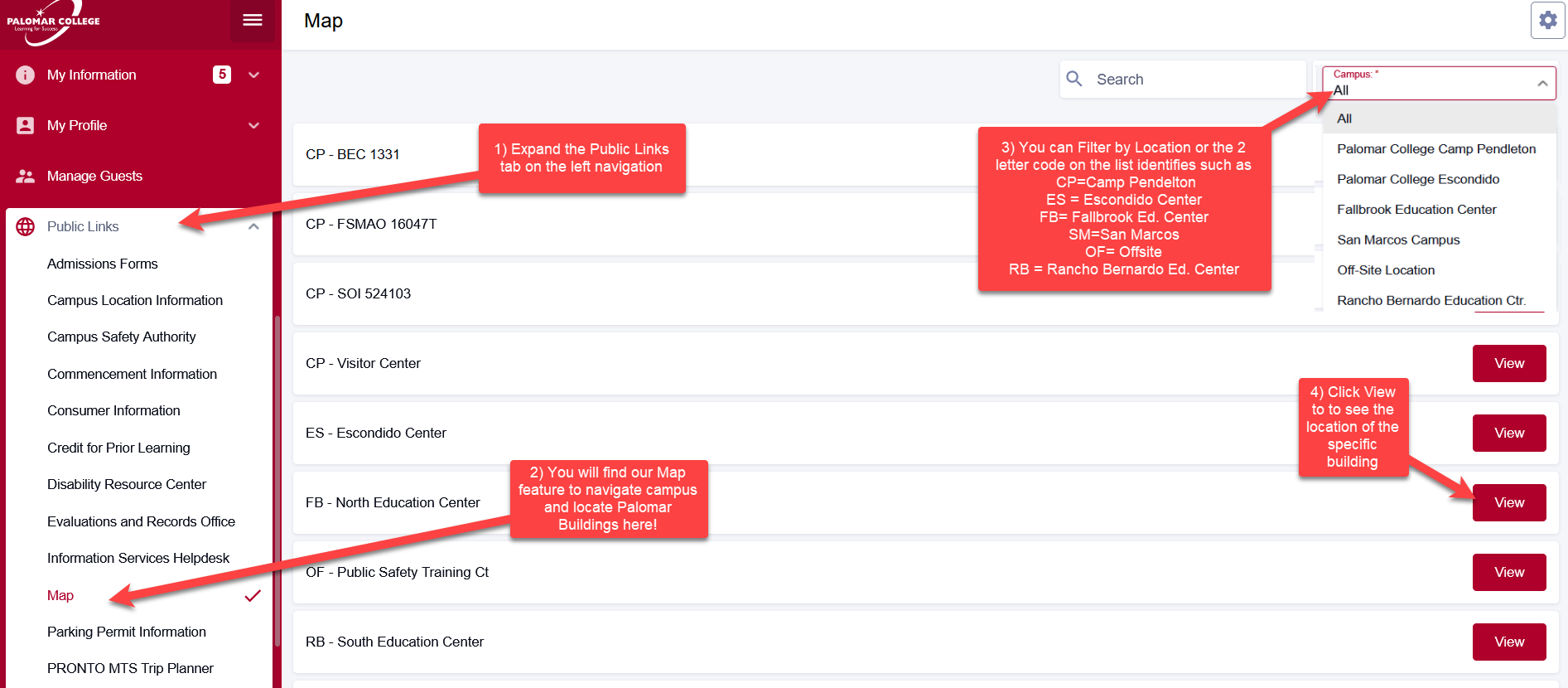Click the Public Links globe icon
The width and height of the screenshot is (1568, 688).
pyautogui.click(x=26, y=227)
